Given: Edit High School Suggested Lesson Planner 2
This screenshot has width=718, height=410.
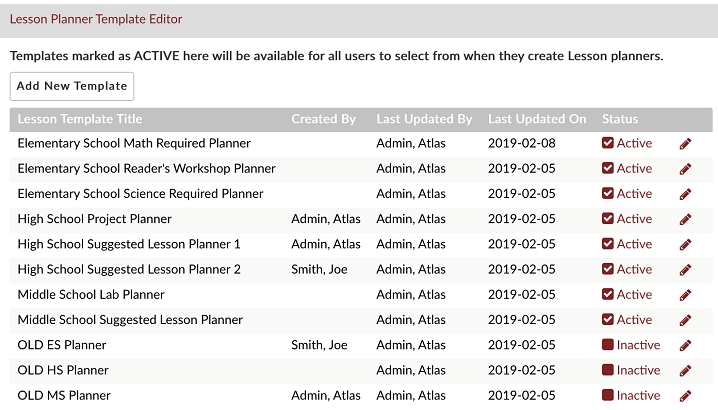Looking at the screenshot, I should (685, 270).
